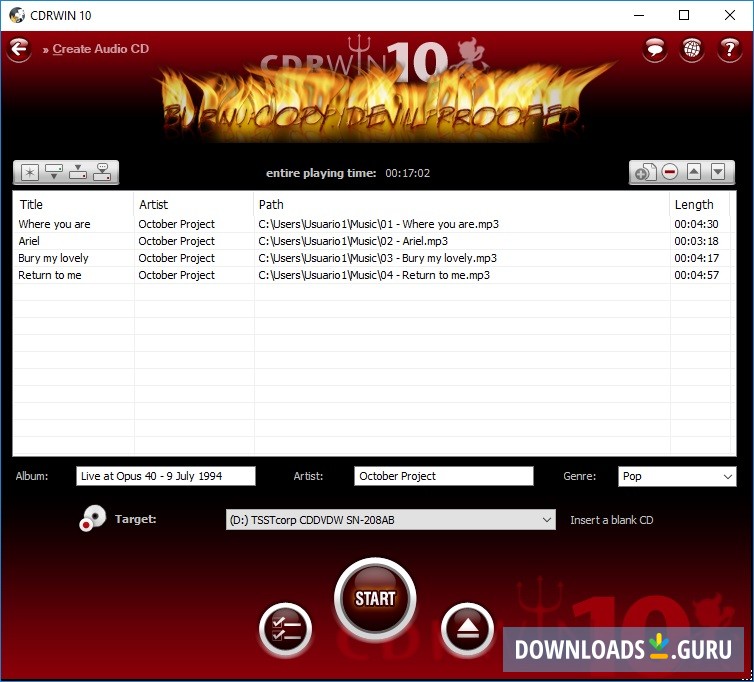Click path '04 - Return to me.mp3'
Image resolution: width=754 pixels, height=682 pixels.
374,275
